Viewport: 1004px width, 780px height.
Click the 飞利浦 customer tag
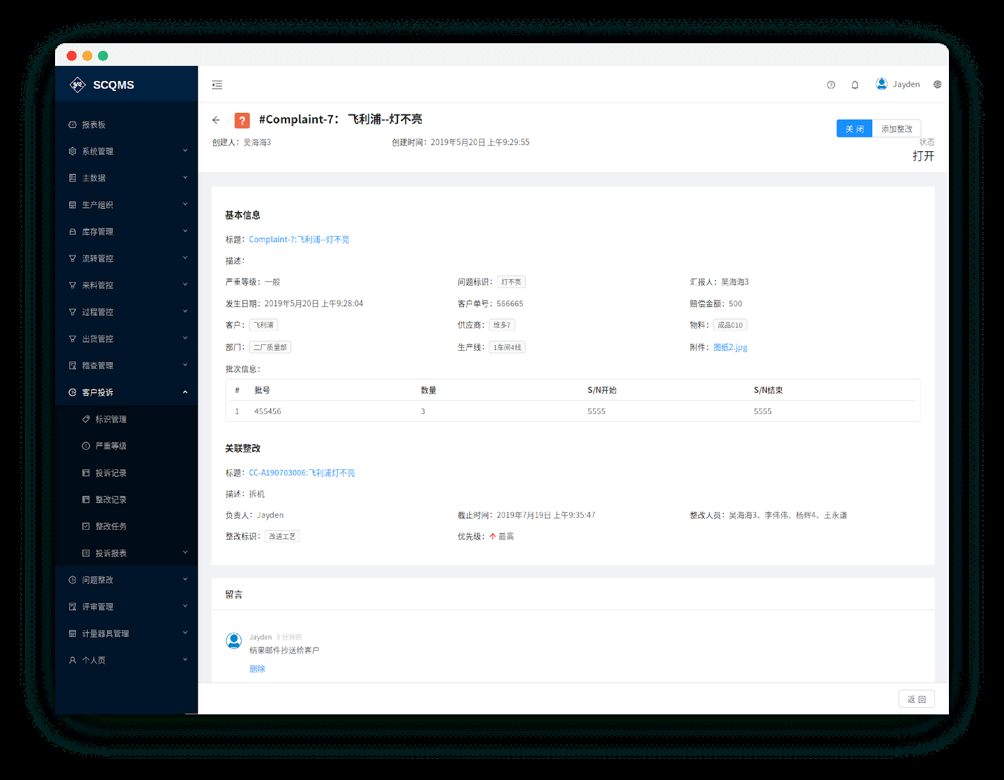(263, 325)
